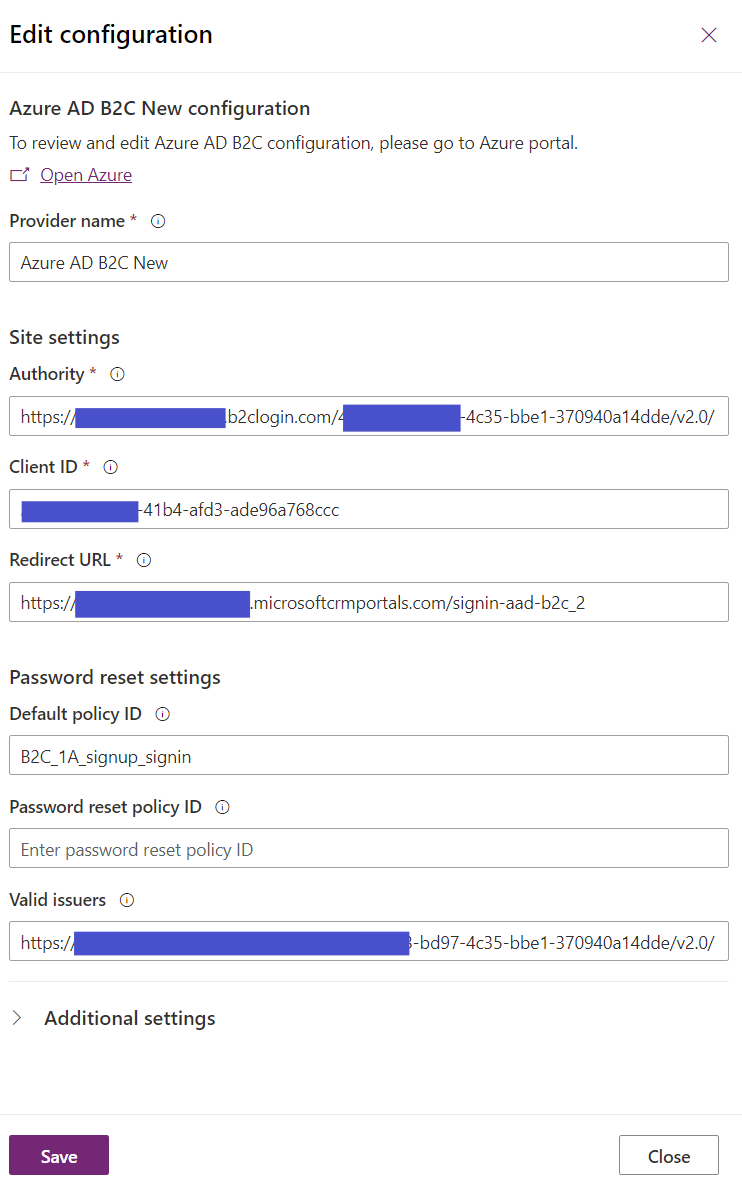
Task: Click the Additional settings heading
Action: [x=130, y=1018]
